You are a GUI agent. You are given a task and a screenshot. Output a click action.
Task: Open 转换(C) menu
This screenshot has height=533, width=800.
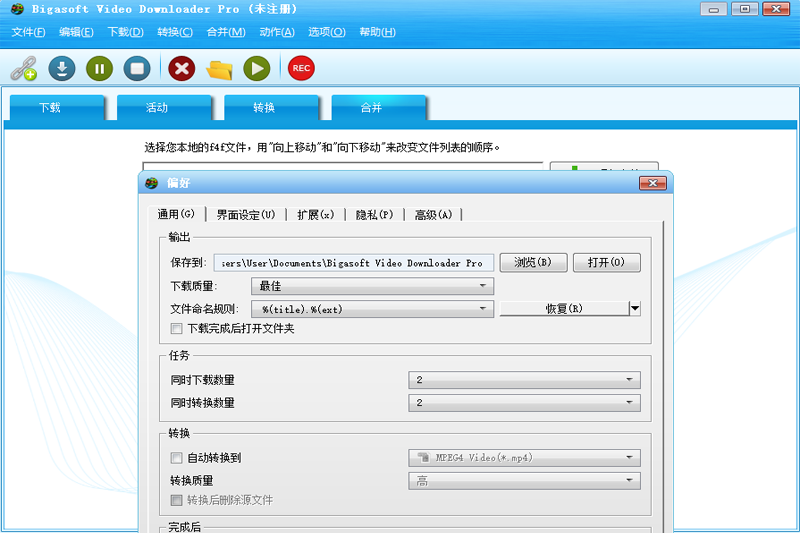tap(175, 32)
